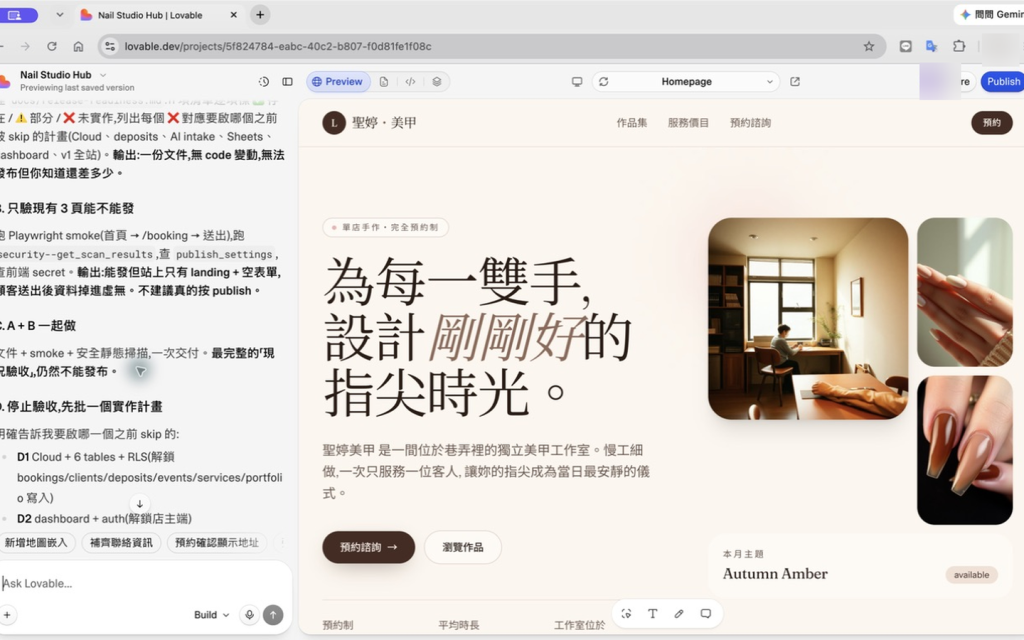Click the available status badge

point(971,575)
